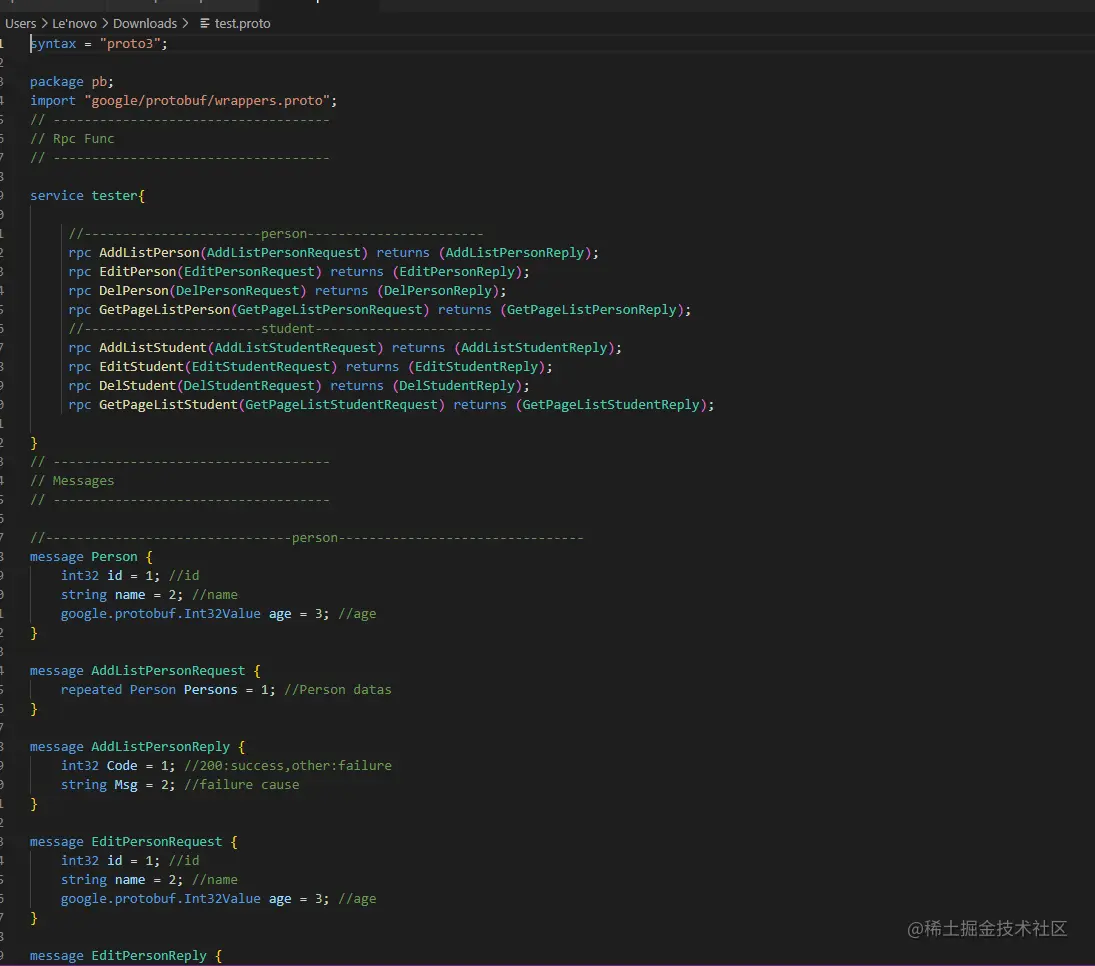Image resolution: width=1095 pixels, height=966 pixels.
Task: Click the long person divider above message Person
Action: pos(307,538)
